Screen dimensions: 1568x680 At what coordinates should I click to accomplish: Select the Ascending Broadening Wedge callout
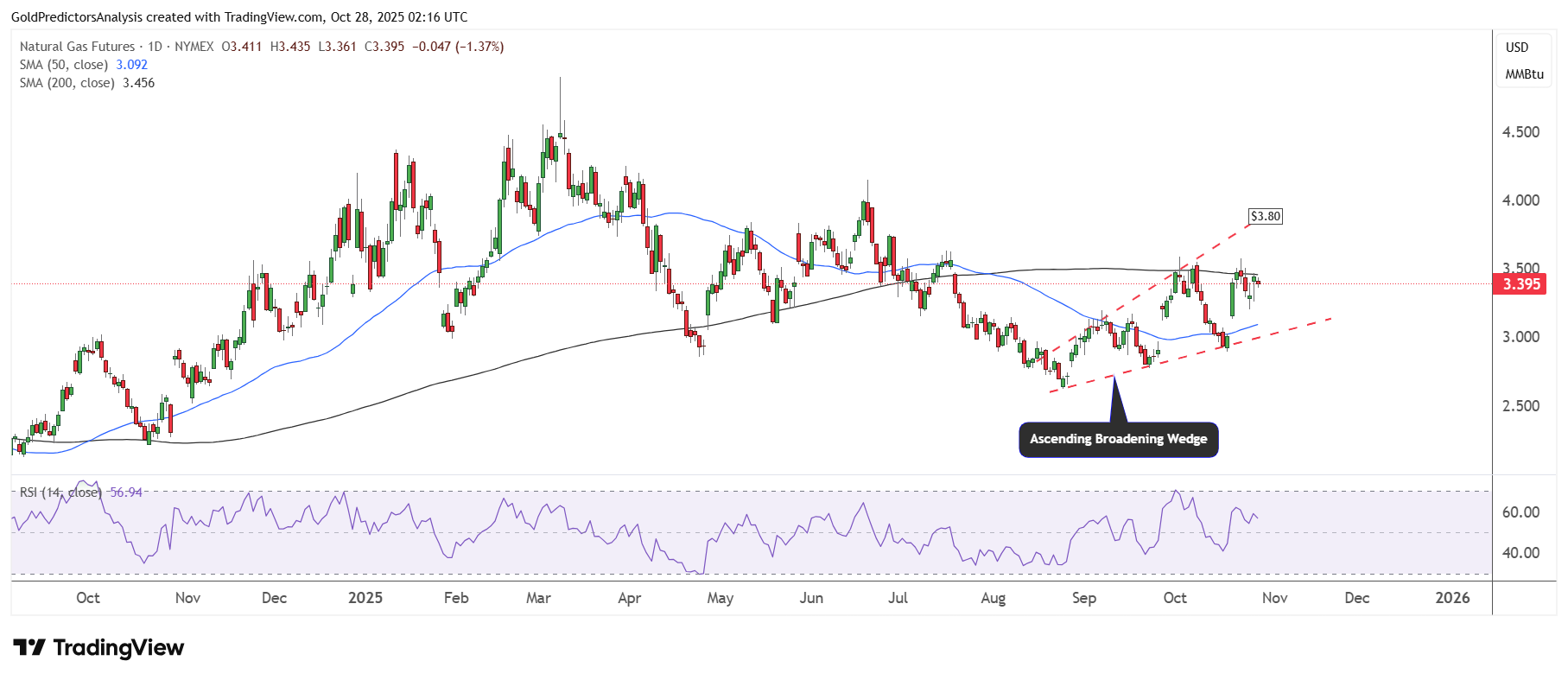(1118, 439)
